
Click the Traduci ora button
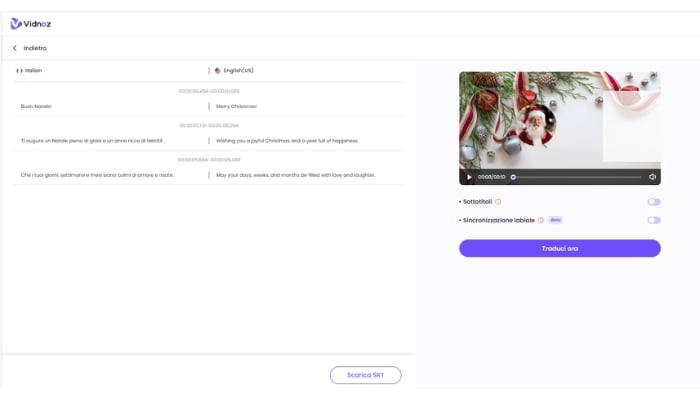point(559,248)
